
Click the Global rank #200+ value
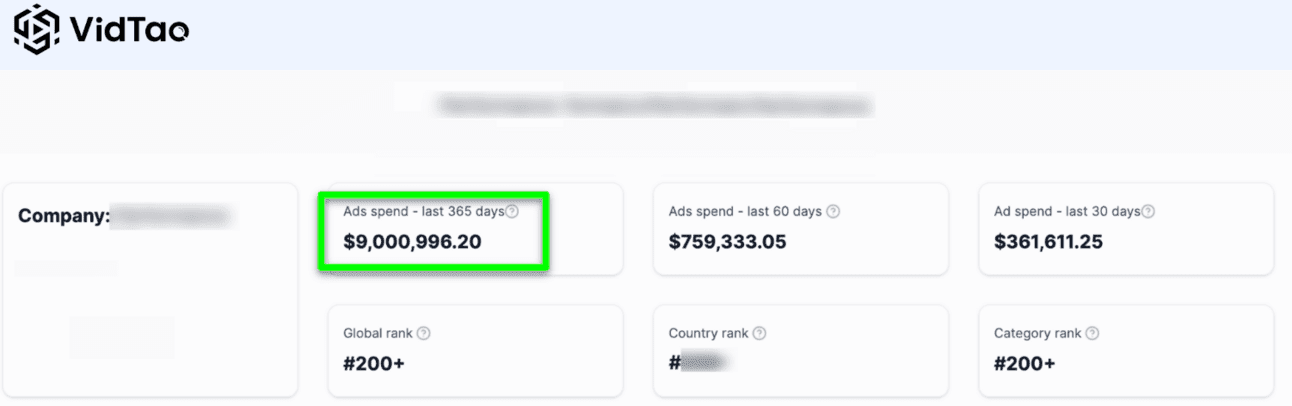pos(374,364)
